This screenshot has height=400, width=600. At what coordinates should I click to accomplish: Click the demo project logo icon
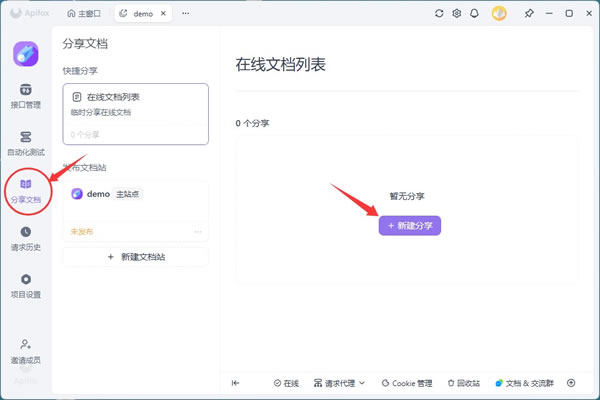tap(26, 54)
